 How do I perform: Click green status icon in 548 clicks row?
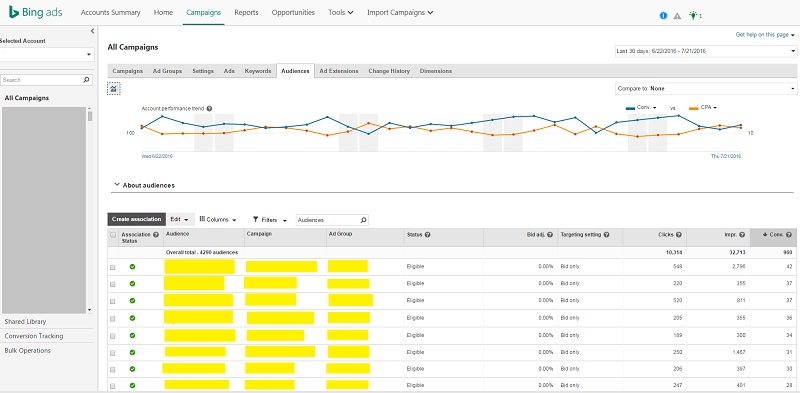pos(133,266)
